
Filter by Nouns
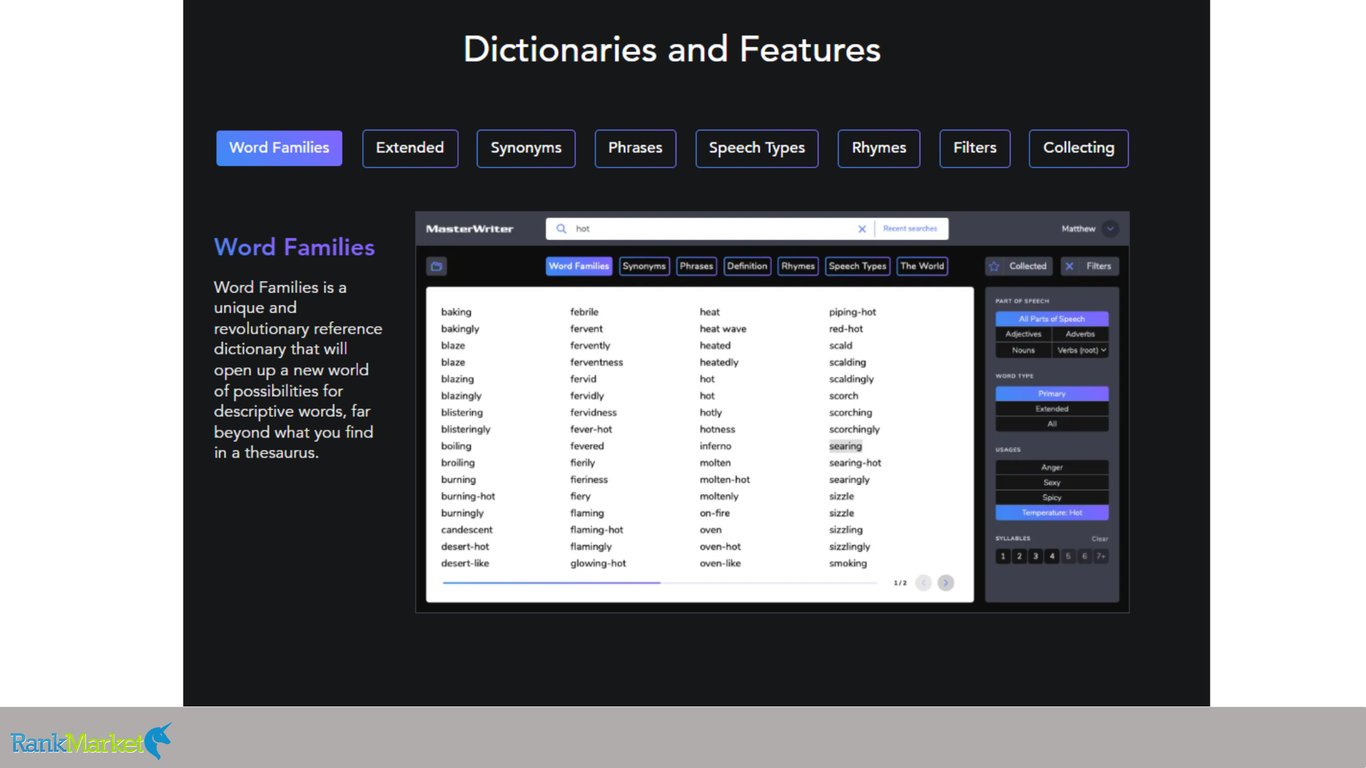1023,350
